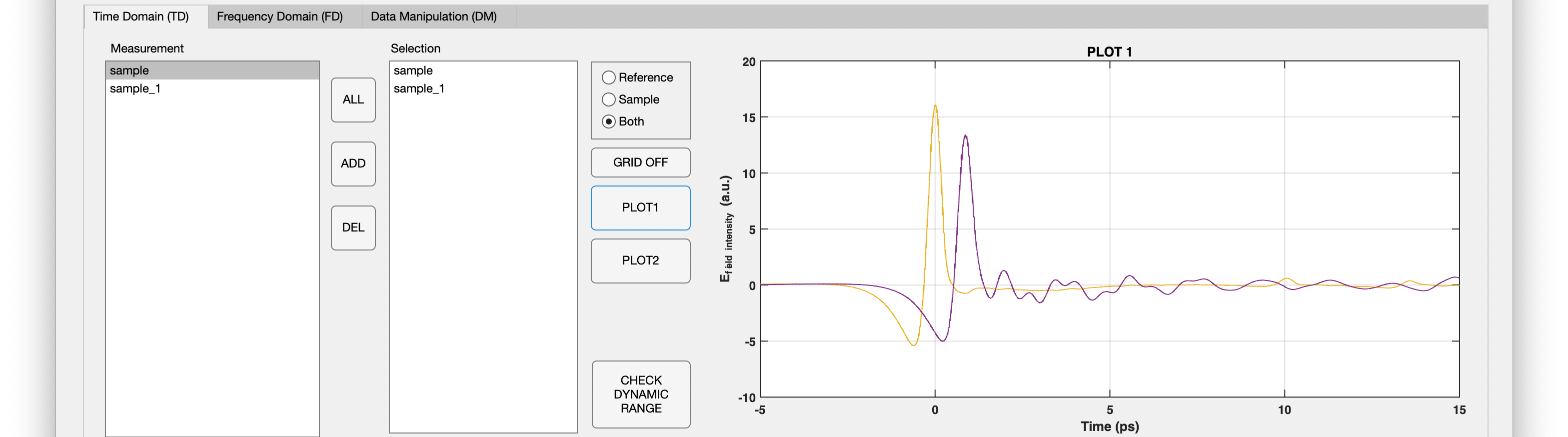
Task: Click the PLOT1 button
Action: click(640, 207)
